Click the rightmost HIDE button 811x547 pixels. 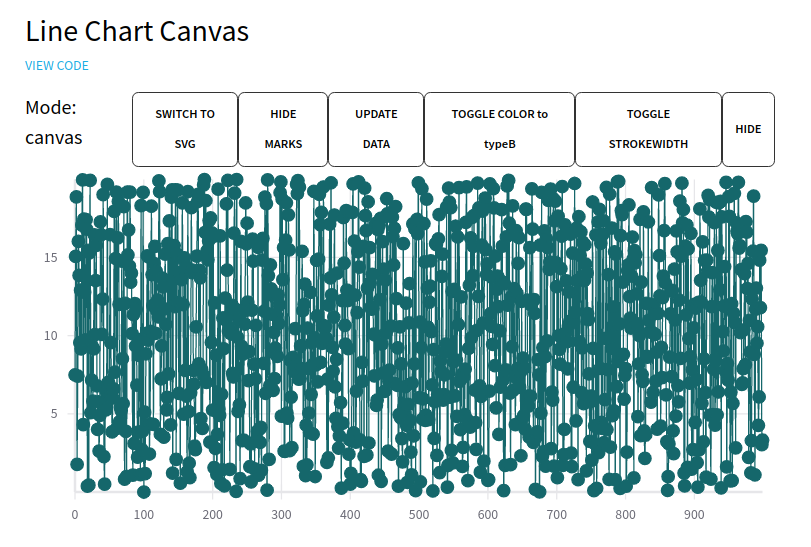point(748,129)
